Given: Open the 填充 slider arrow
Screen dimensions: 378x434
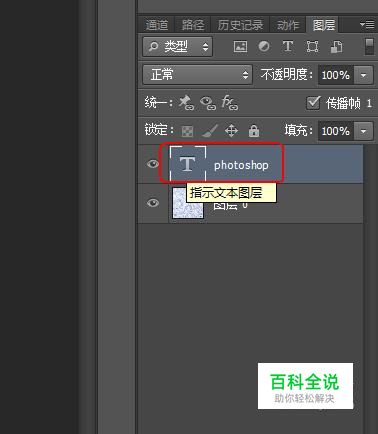Looking at the screenshot, I should (363, 131).
